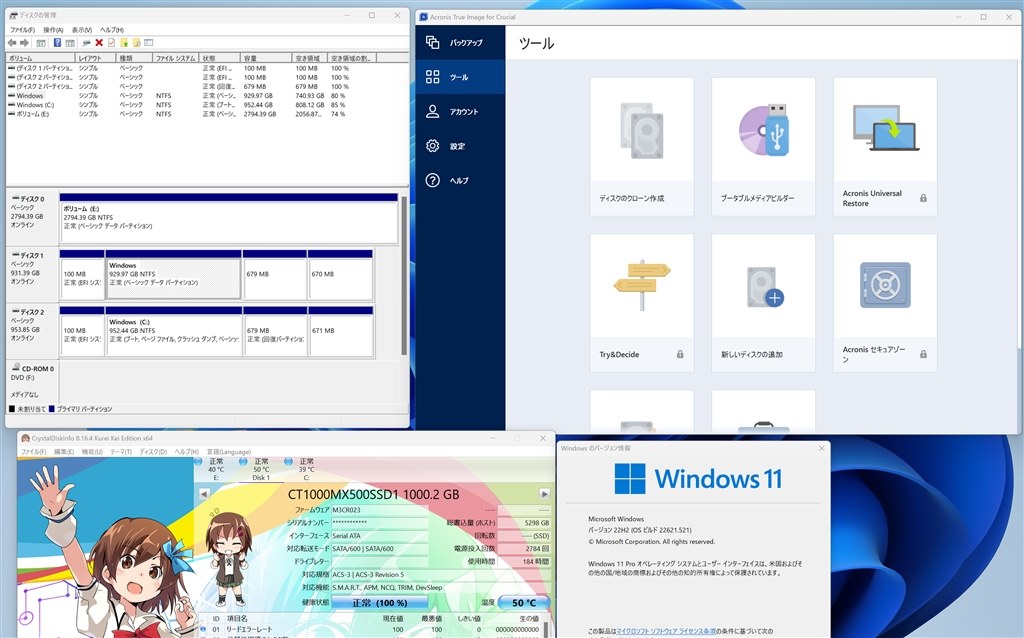This screenshot has width=1024, height=638.
Task: Open ヘルプ in Acronis sidebar
Action: tap(460, 180)
